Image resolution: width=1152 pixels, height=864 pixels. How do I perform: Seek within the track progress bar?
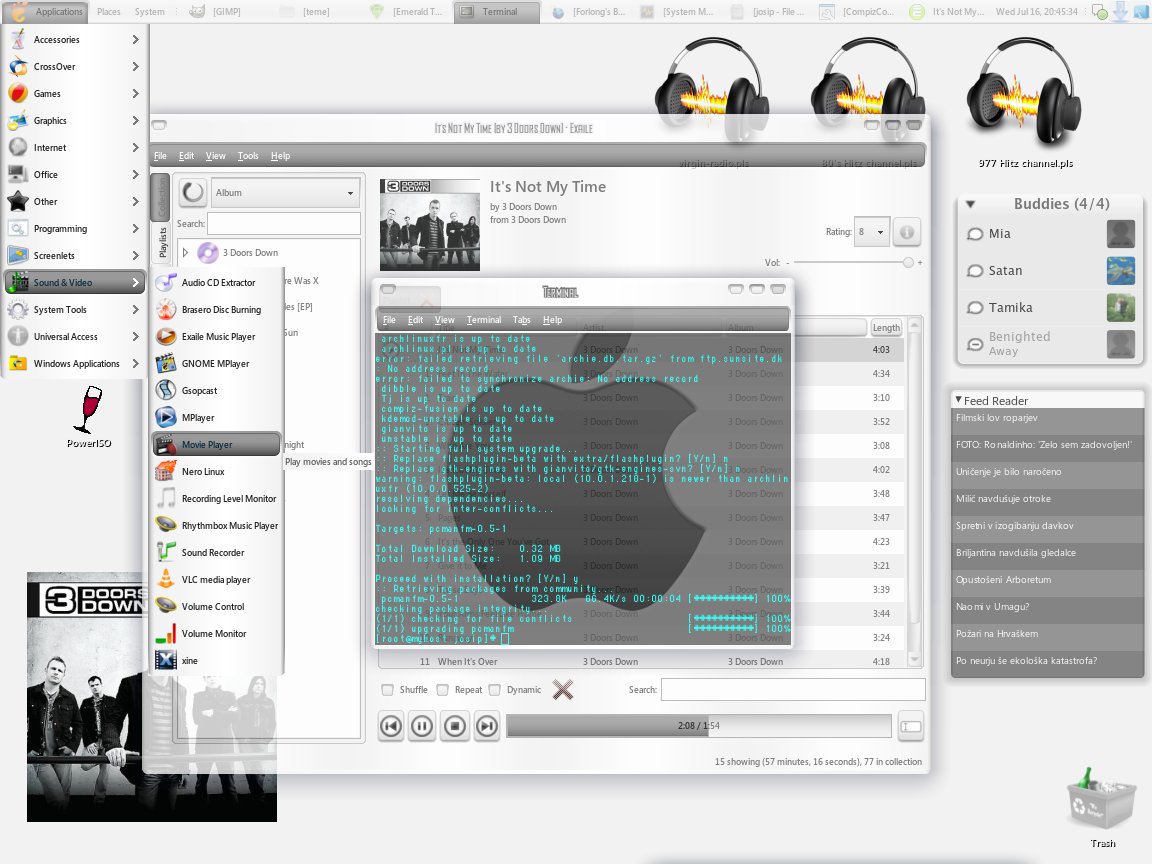point(699,726)
